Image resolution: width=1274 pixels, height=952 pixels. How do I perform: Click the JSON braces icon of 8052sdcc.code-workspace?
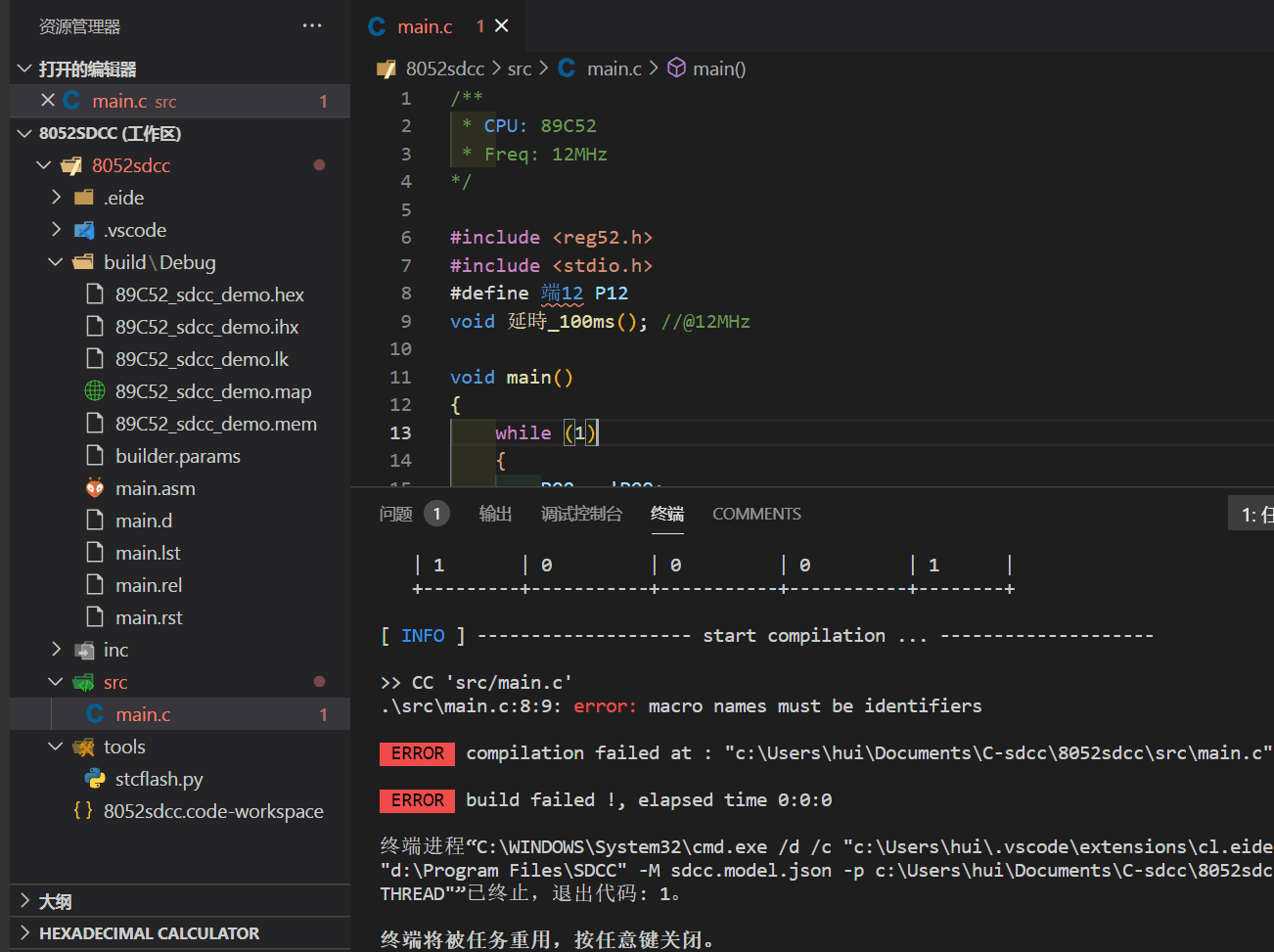[83, 811]
